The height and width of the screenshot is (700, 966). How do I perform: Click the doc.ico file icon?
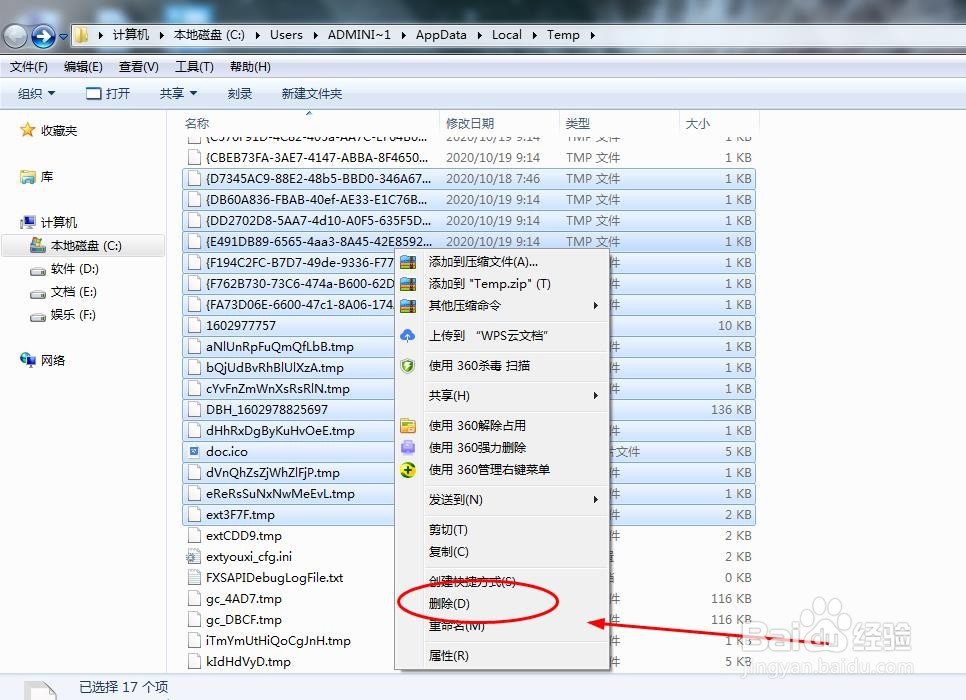click(x=194, y=452)
